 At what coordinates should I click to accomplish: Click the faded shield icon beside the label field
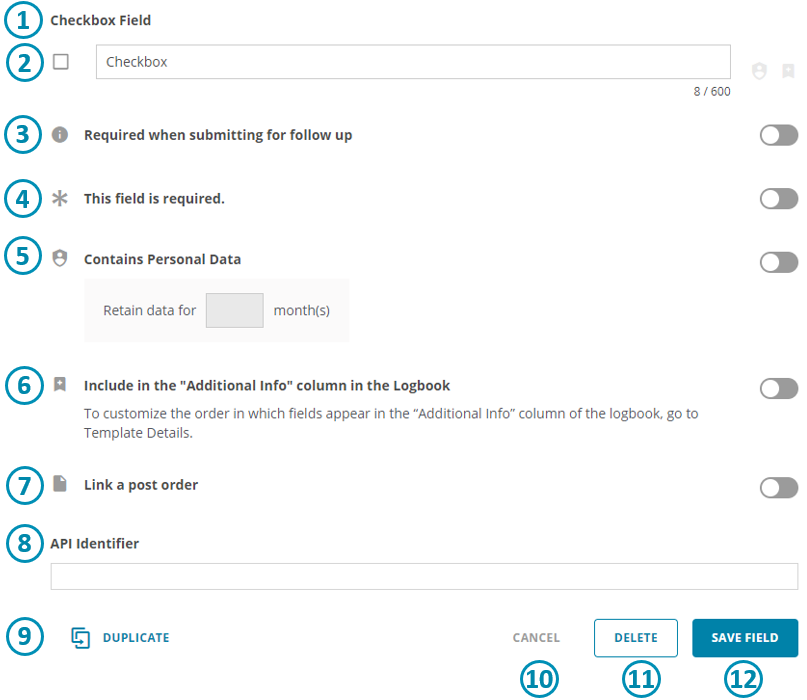point(759,71)
